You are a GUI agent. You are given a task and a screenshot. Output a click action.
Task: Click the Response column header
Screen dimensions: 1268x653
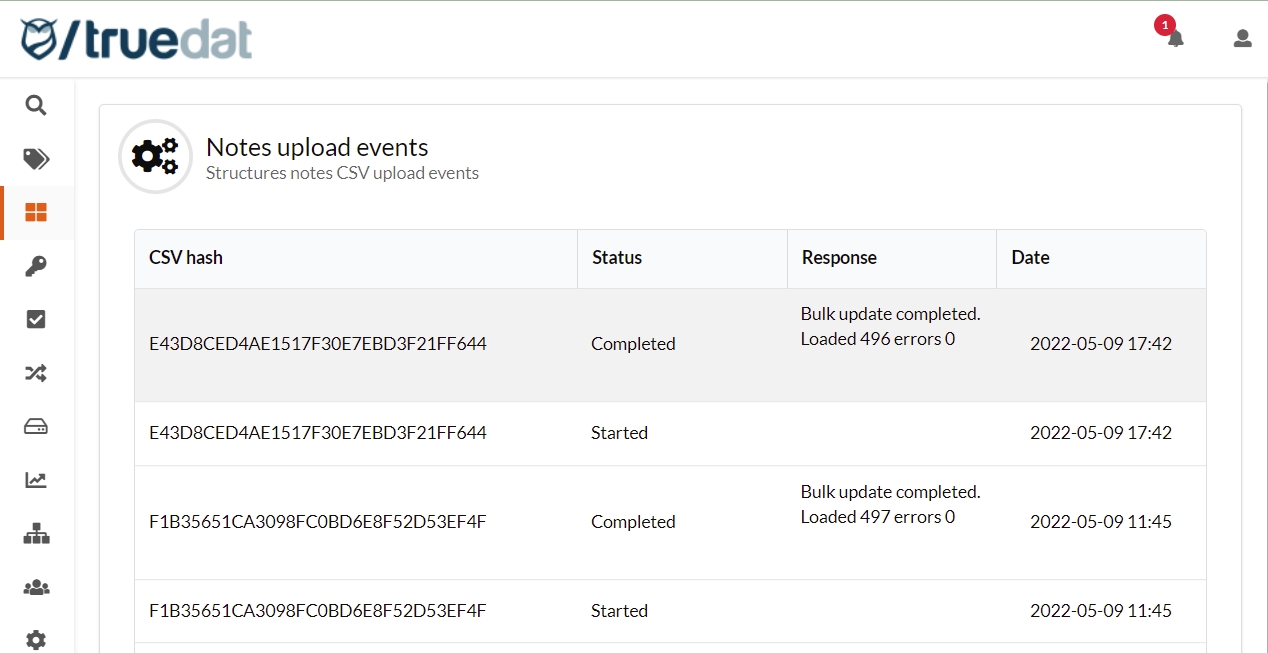point(839,258)
